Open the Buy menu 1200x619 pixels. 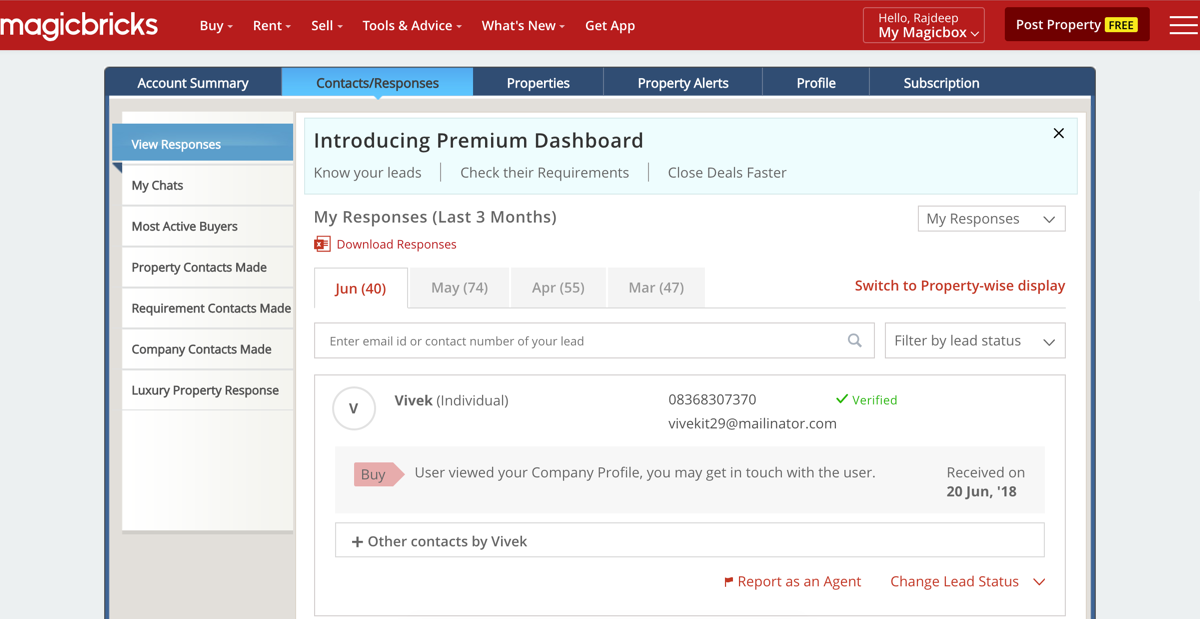tap(215, 26)
